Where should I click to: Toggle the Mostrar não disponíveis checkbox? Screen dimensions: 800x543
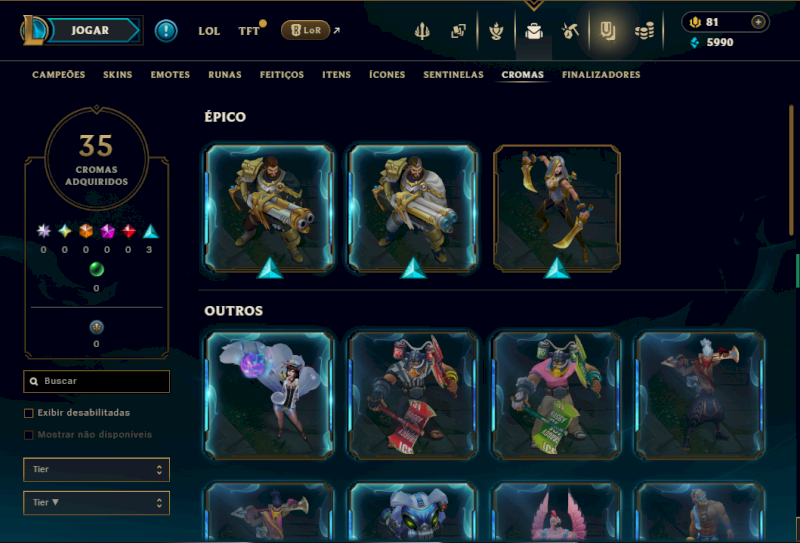click(29, 435)
